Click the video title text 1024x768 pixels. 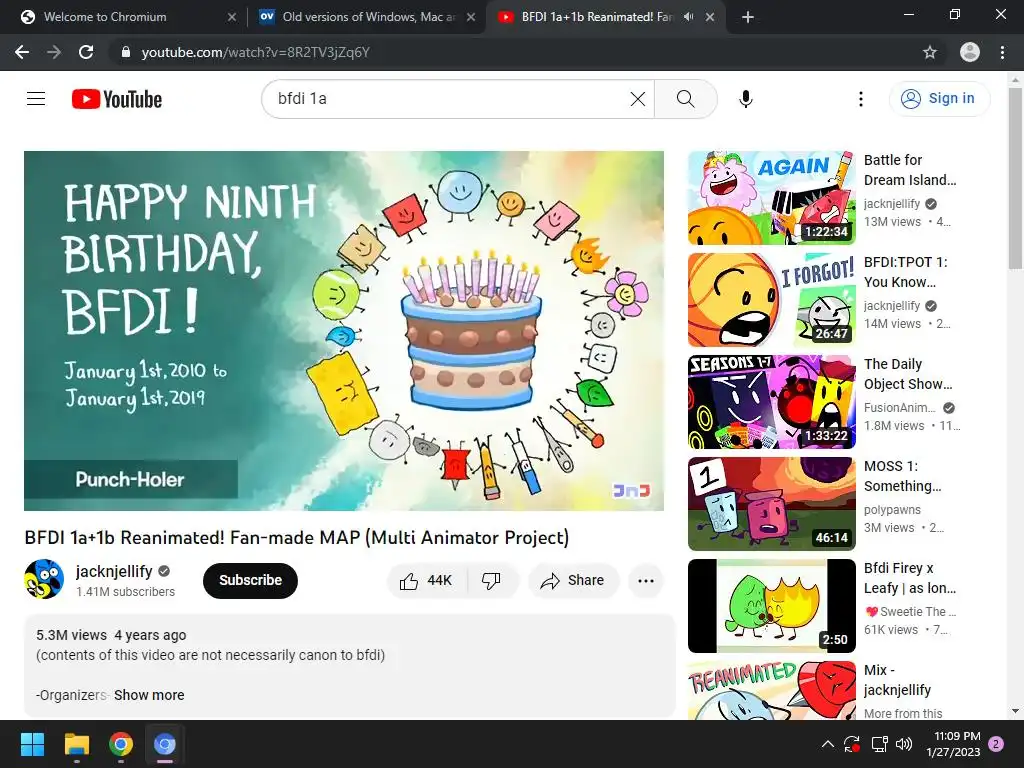(296, 537)
